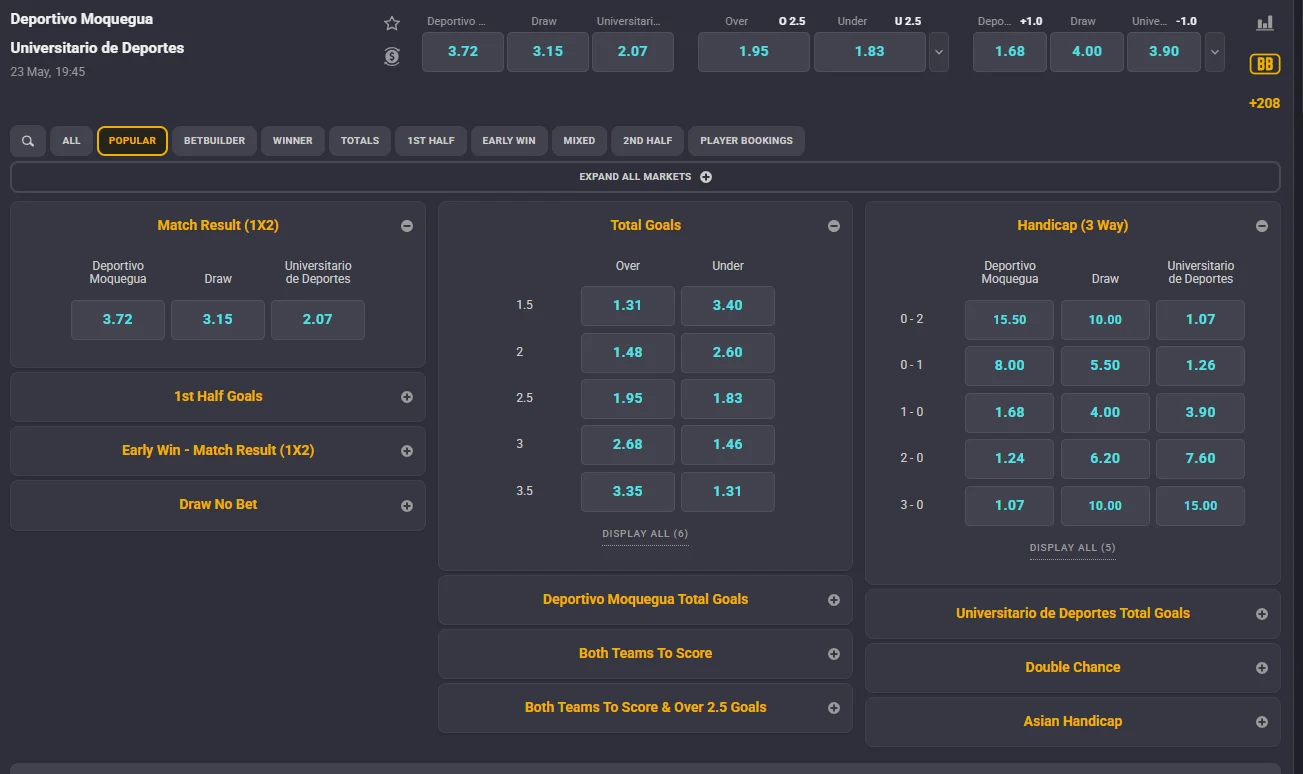Expand Early Win - Match Result market
Image resolution: width=1303 pixels, height=774 pixels.
click(x=218, y=451)
